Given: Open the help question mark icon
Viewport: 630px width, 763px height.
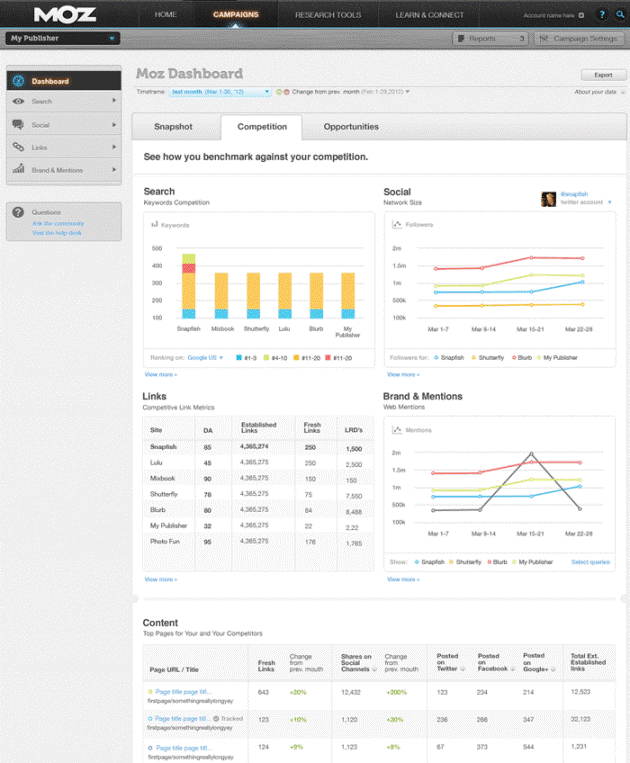Looking at the screenshot, I should pos(602,15).
